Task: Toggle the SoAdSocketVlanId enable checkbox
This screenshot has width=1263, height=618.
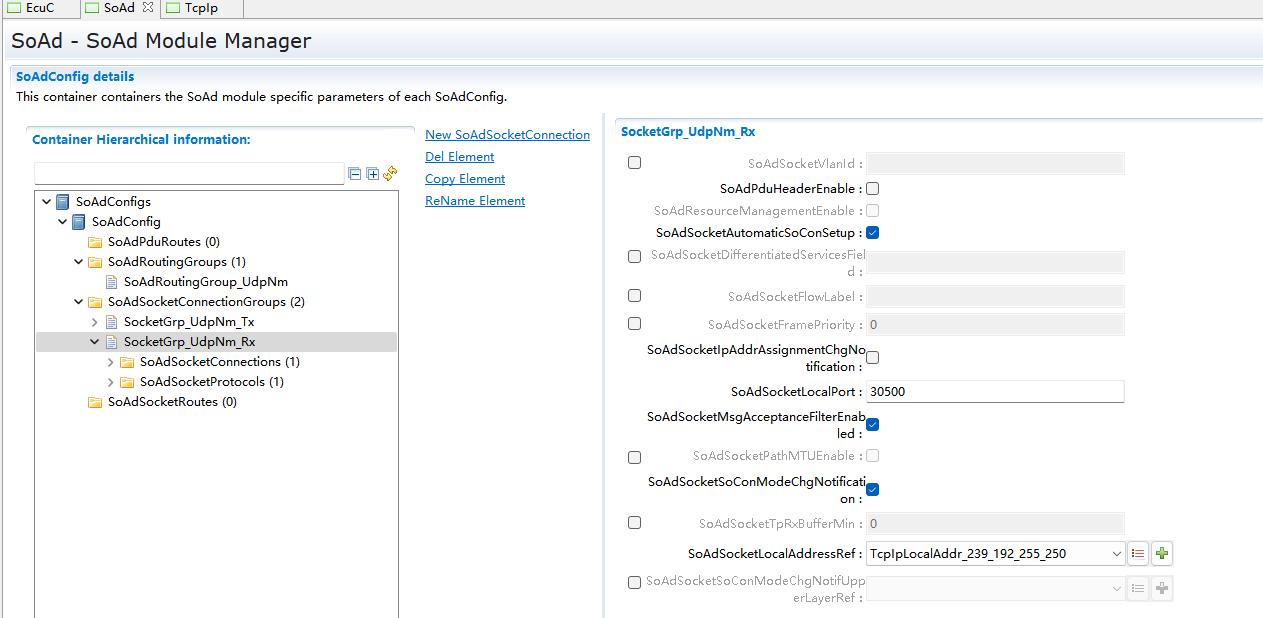Action: 634,163
